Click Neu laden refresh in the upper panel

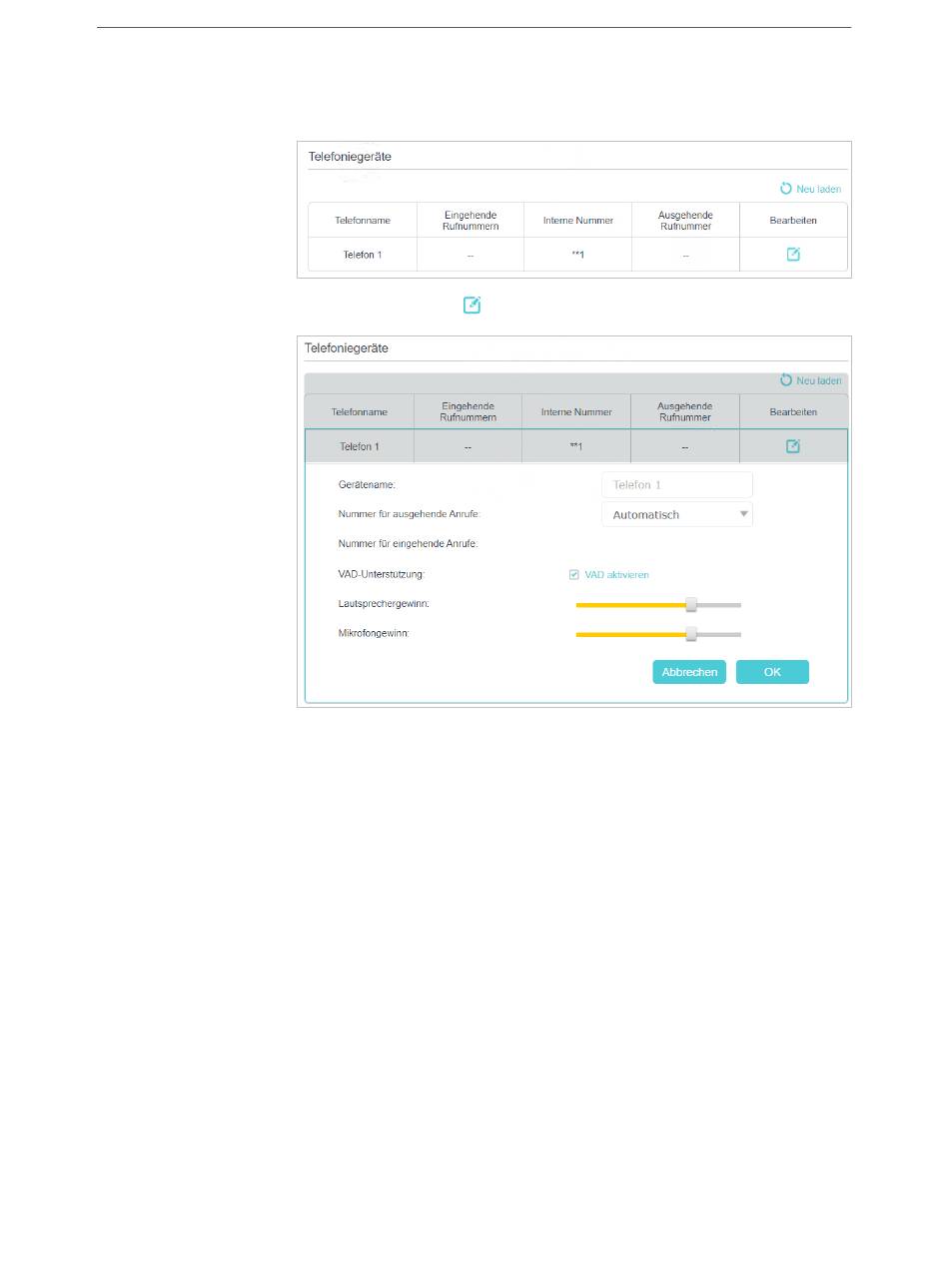811,189
